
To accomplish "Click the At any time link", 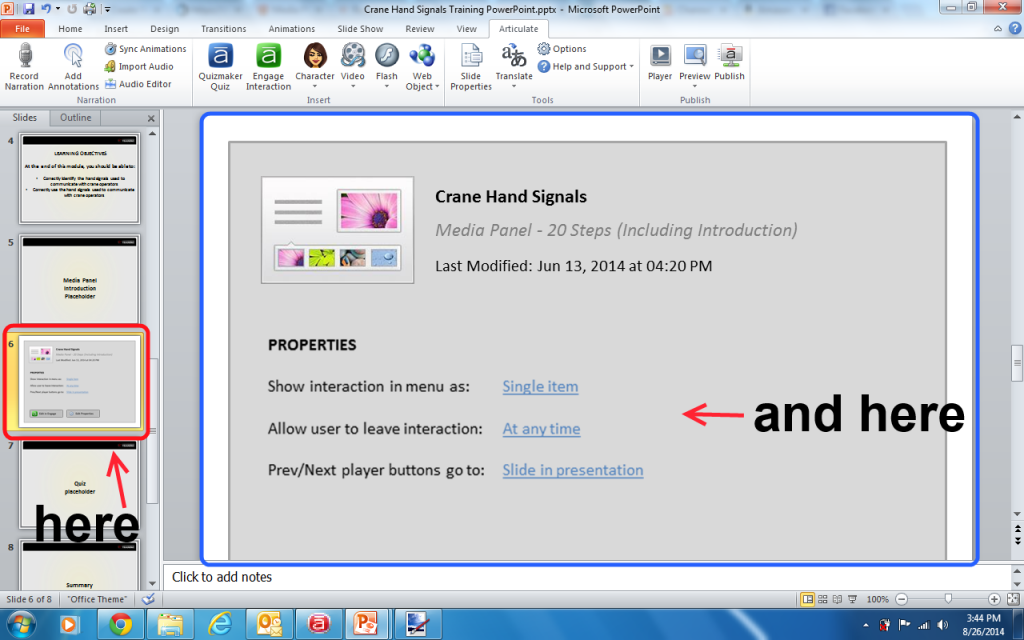I will pos(541,429).
